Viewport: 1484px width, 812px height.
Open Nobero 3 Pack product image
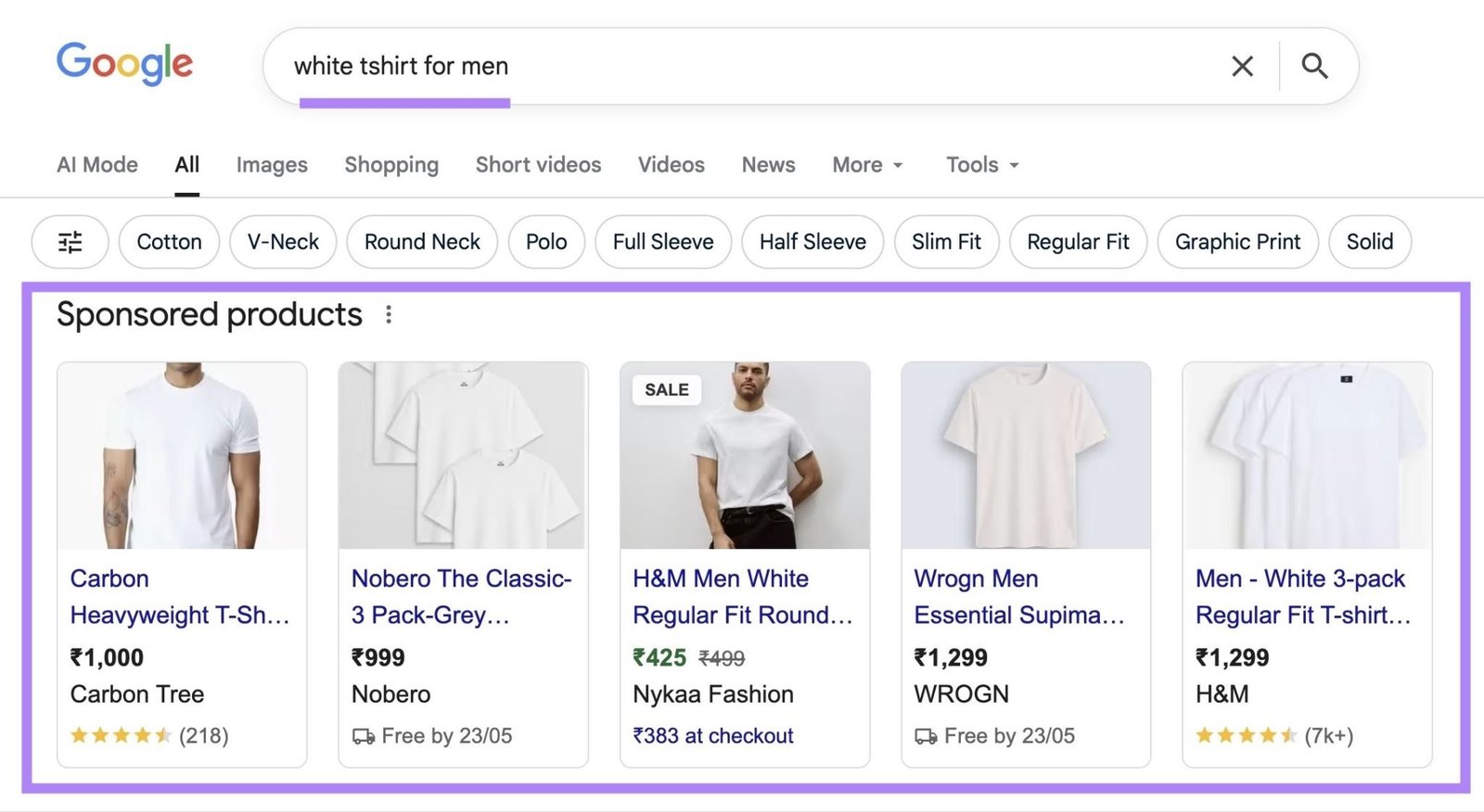[463, 455]
